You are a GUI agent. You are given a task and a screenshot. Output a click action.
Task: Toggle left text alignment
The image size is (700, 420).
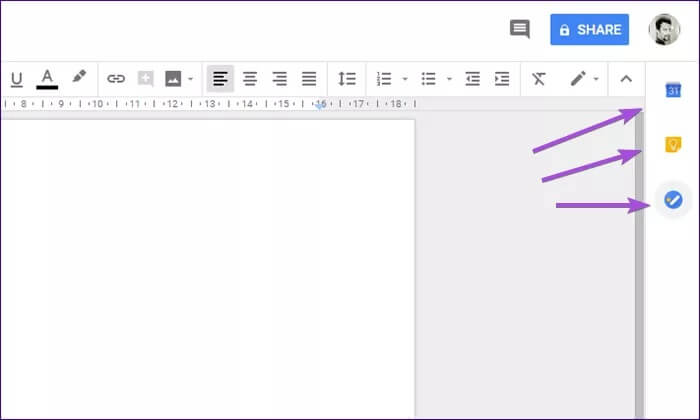click(220, 78)
